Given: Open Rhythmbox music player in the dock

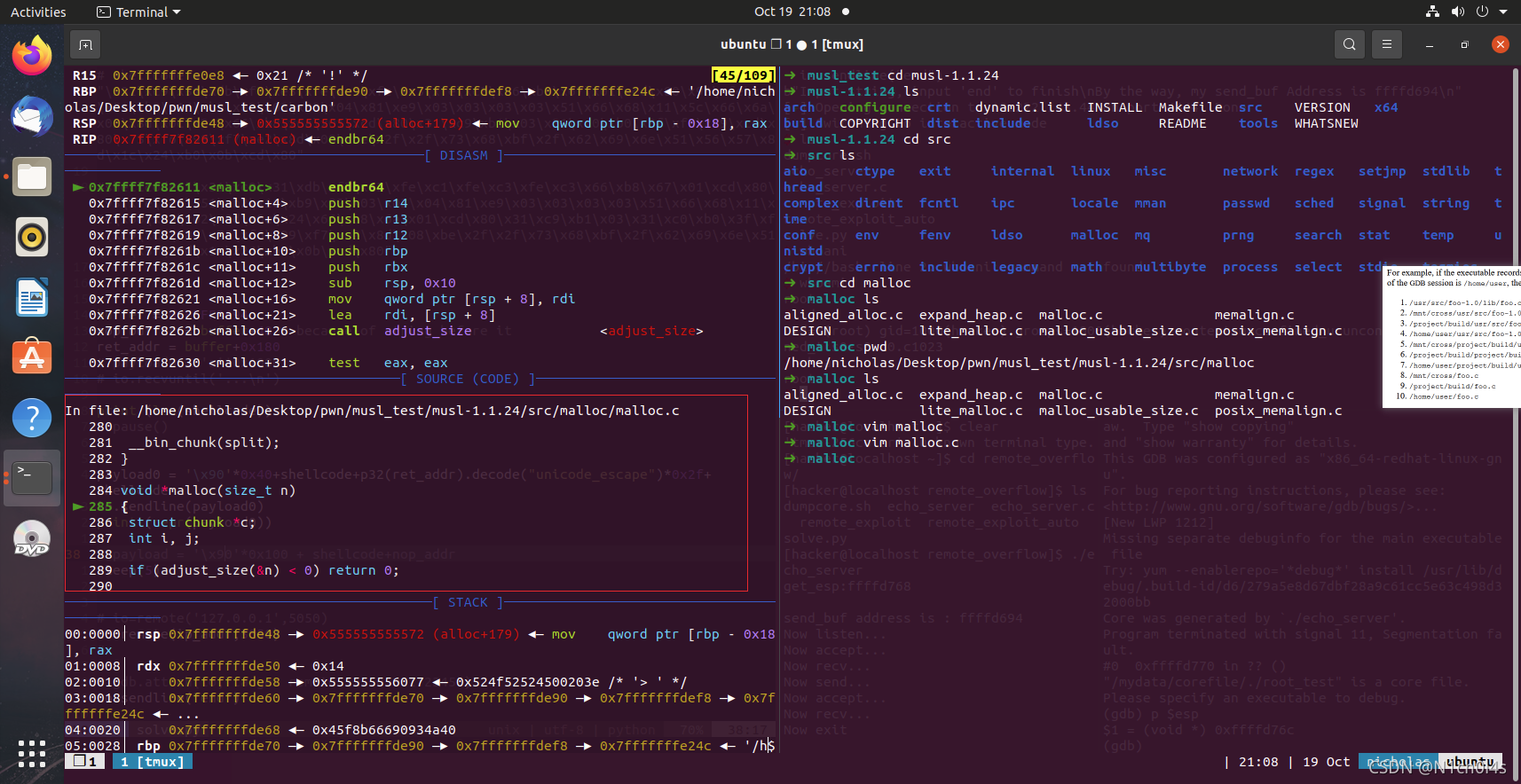Looking at the screenshot, I should [32, 237].
